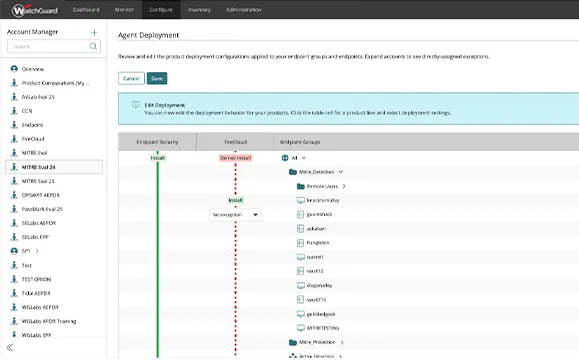The width and height of the screenshot is (579, 360).
Task: Open the Administration menu
Action: [243, 10]
